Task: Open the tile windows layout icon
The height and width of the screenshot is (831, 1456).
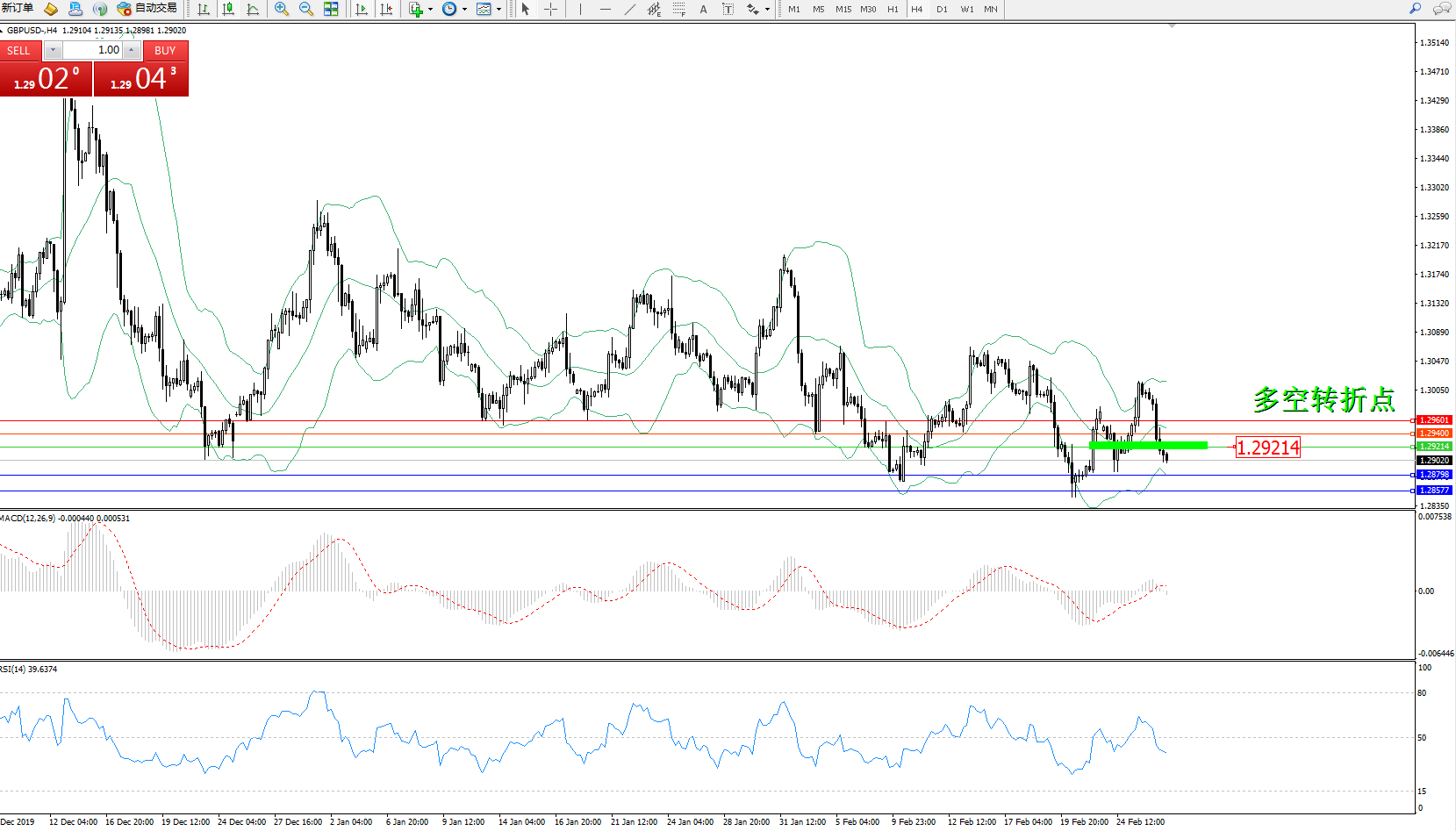Action: point(331,9)
